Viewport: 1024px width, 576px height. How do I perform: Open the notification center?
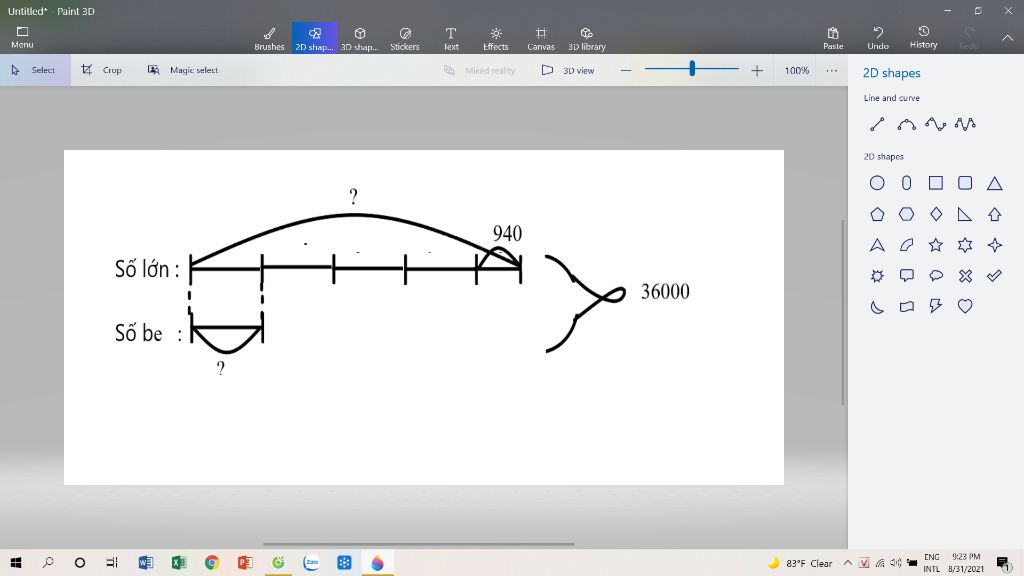[x=1004, y=563]
